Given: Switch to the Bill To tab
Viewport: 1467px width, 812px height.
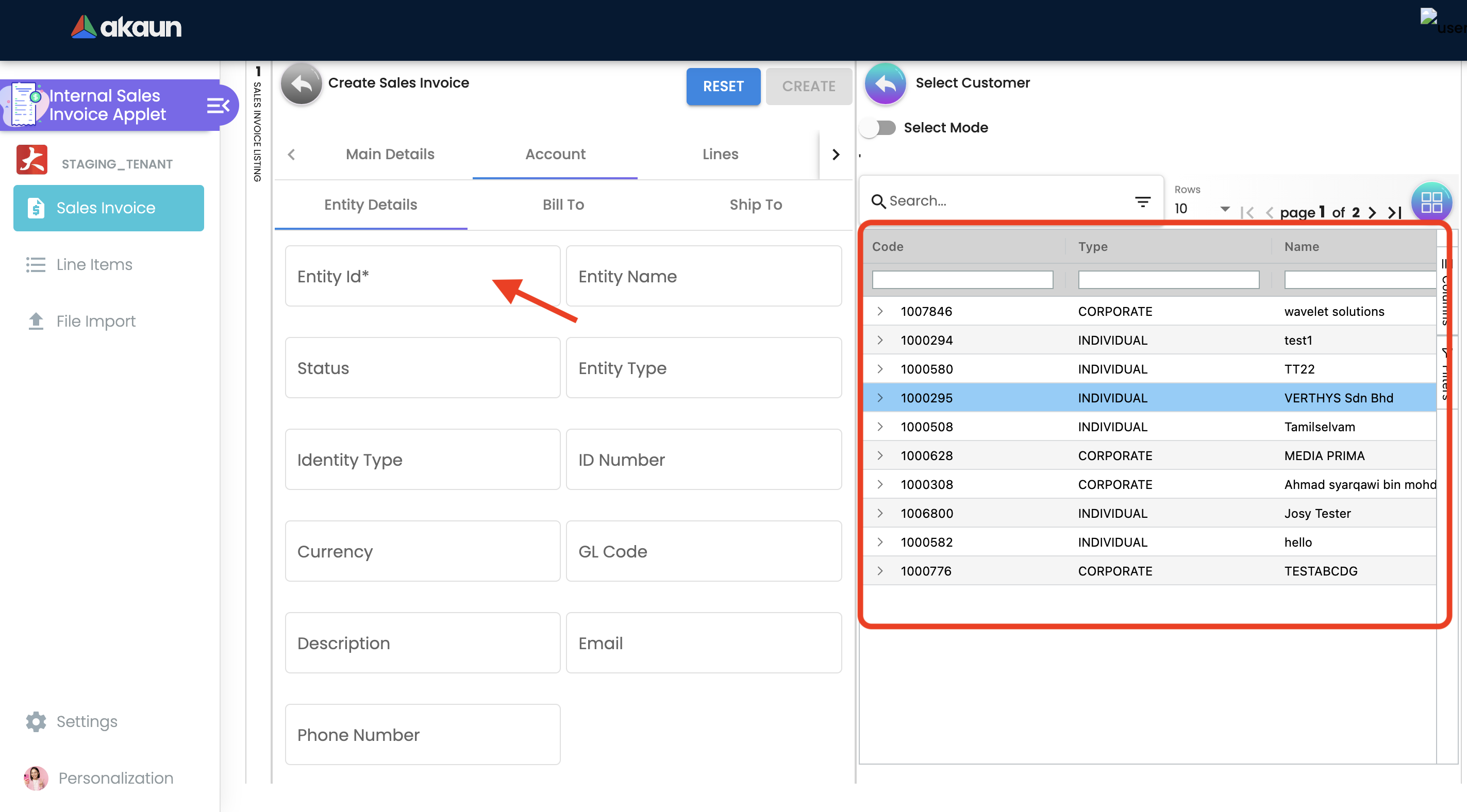Looking at the screenshot, I should pyautogui.click(x=563, y=205).
